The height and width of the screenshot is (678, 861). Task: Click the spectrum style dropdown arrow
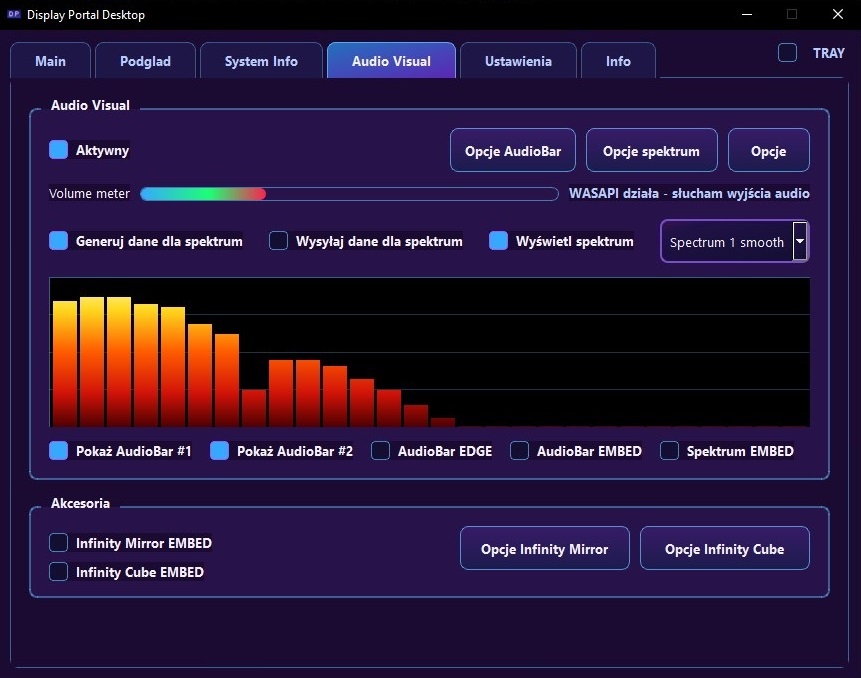[x=800, y=241]
